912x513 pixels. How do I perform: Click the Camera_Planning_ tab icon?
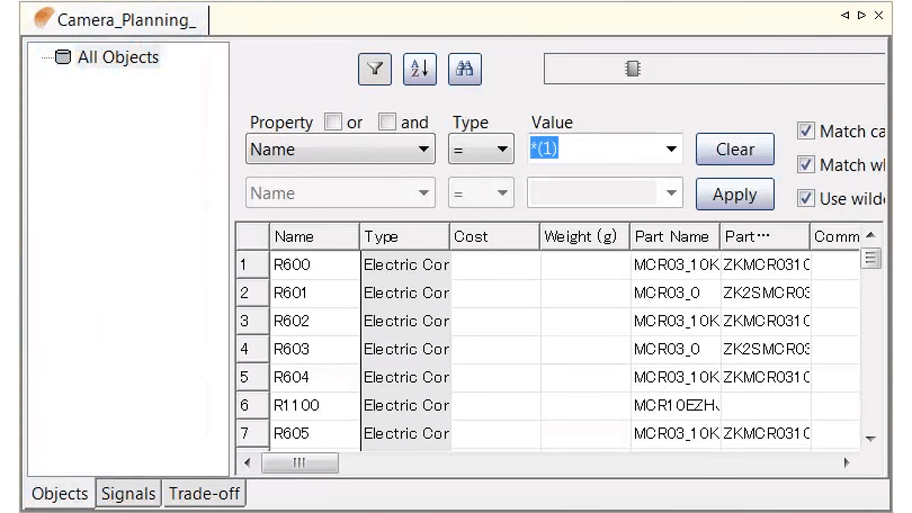click(44, 18)
